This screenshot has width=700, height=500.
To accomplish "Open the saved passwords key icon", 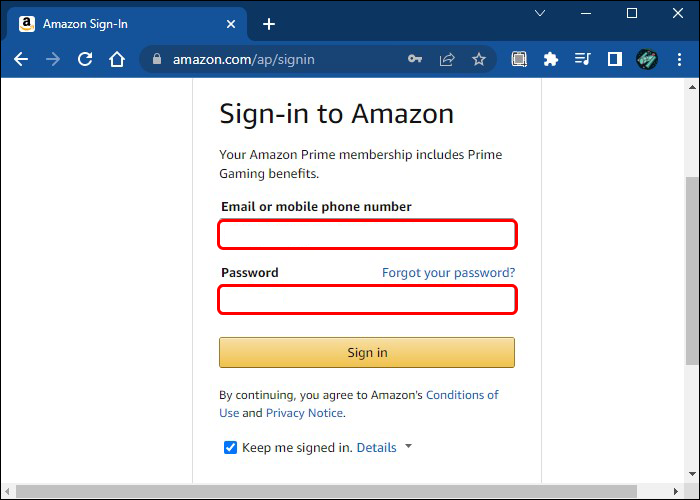I will [415, 59].
